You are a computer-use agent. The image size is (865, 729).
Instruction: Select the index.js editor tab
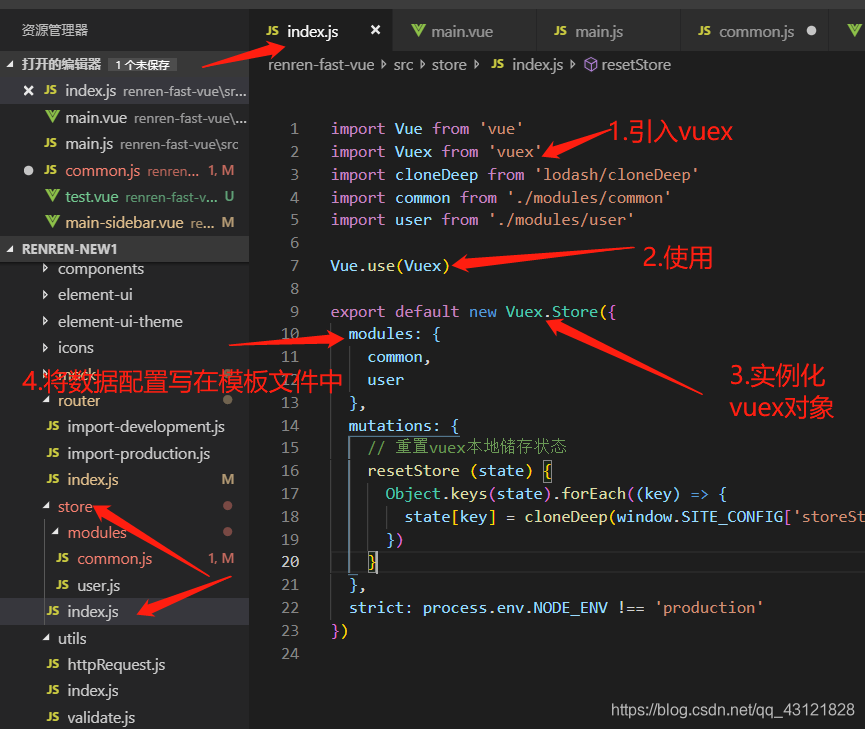tap(312, 31)
